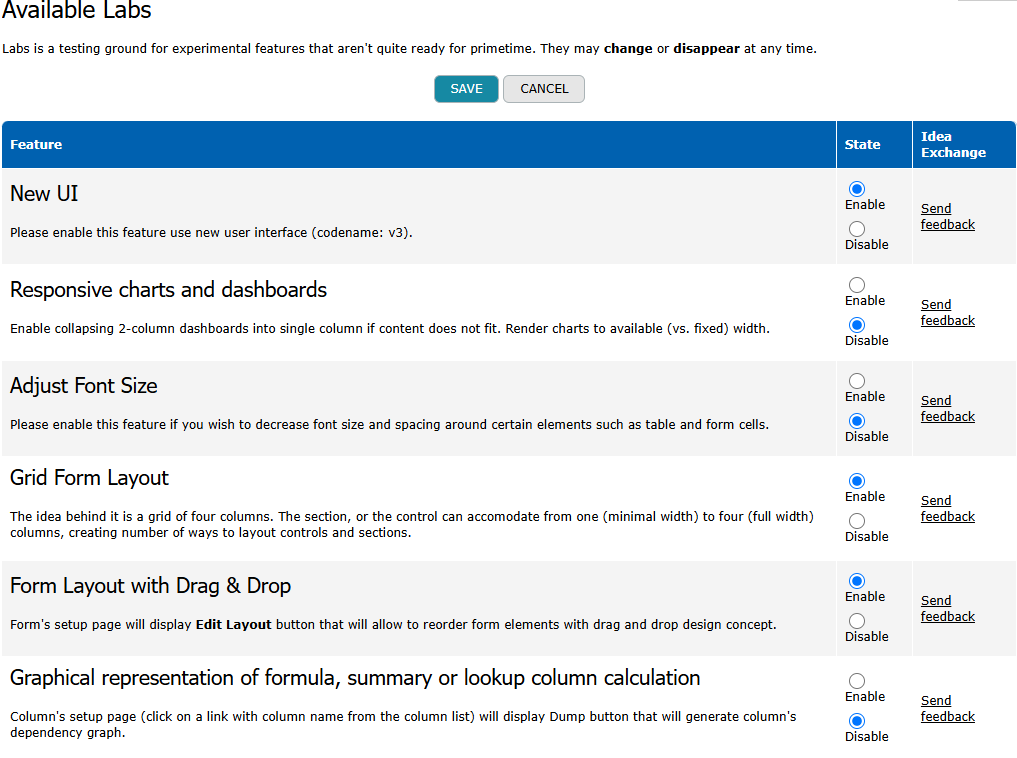This screenshot has width=1017, height=758.
Task: Send feedback for Graphical representation feature
Action: [x=948, y=708]
